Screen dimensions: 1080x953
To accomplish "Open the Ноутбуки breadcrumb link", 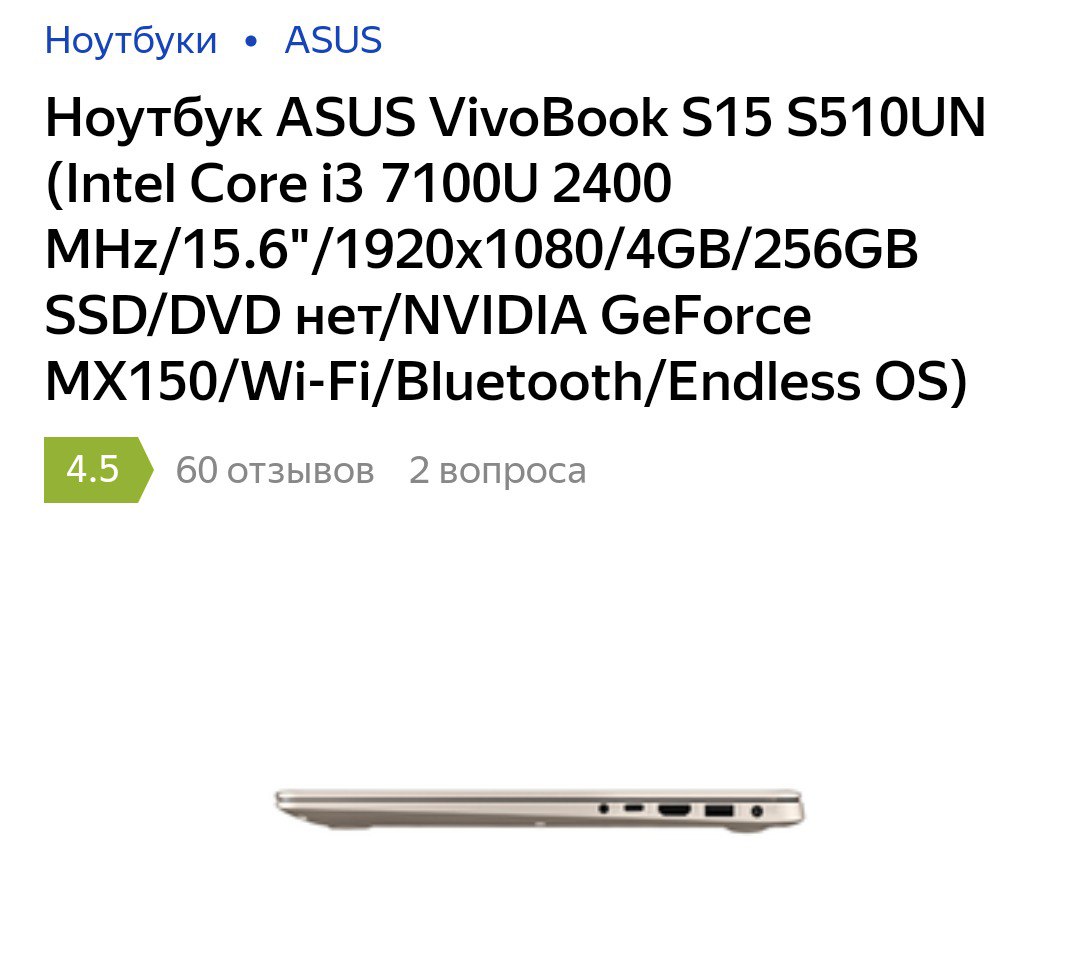I will tap(131, 40).
